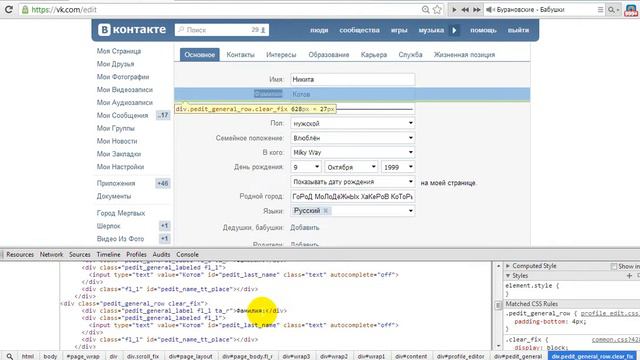Open Мои Друзья in sidebar
The height and width of the screenshot is (360, 640).
116,64
